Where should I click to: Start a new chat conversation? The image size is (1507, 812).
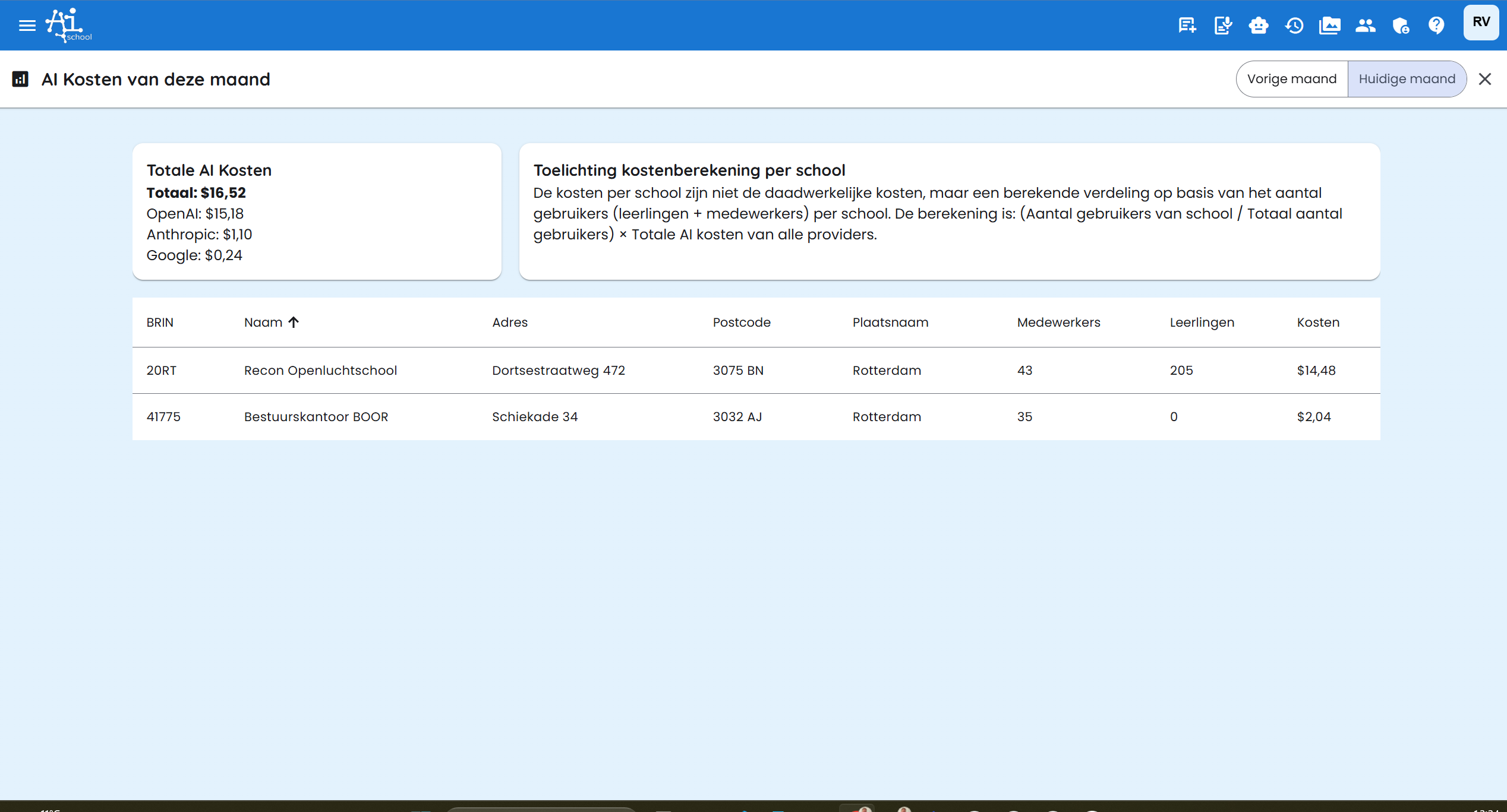point(1186,25)
